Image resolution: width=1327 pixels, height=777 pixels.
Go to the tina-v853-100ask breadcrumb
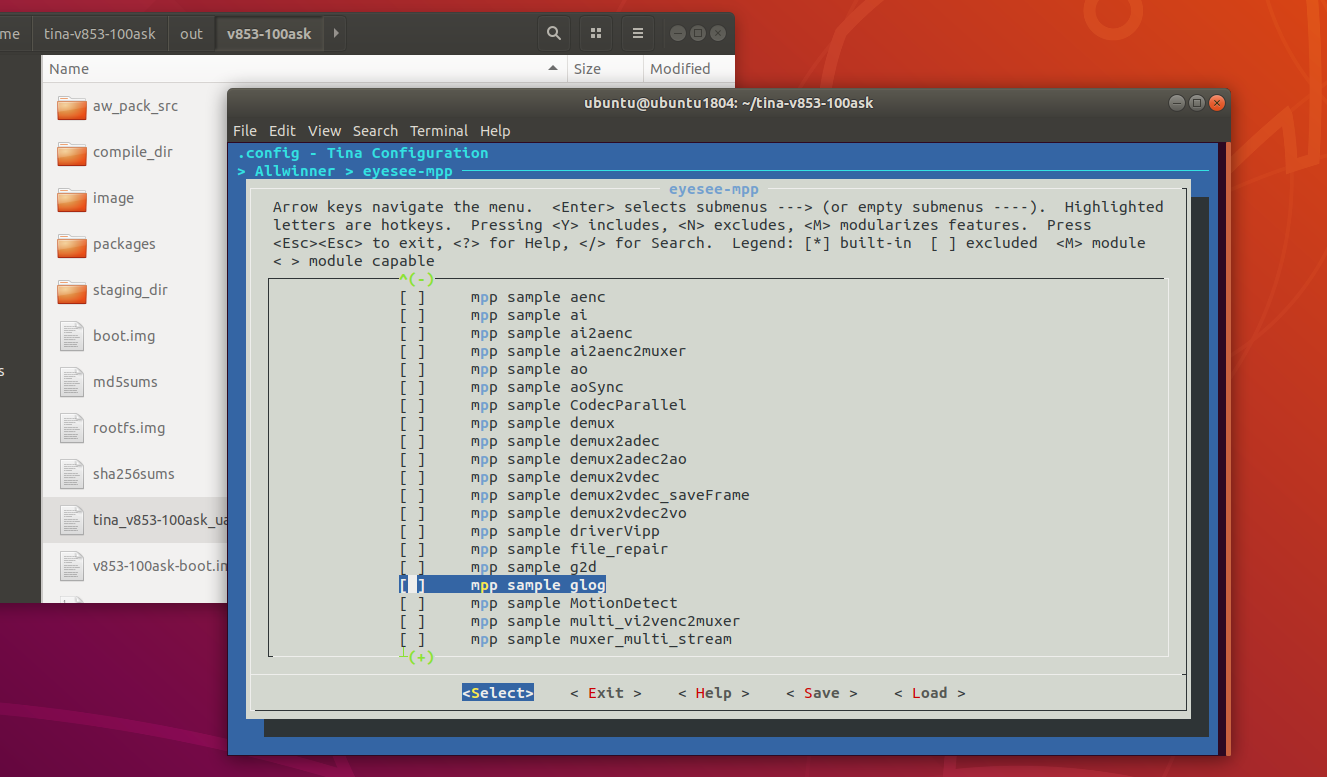tap(100, 33)
